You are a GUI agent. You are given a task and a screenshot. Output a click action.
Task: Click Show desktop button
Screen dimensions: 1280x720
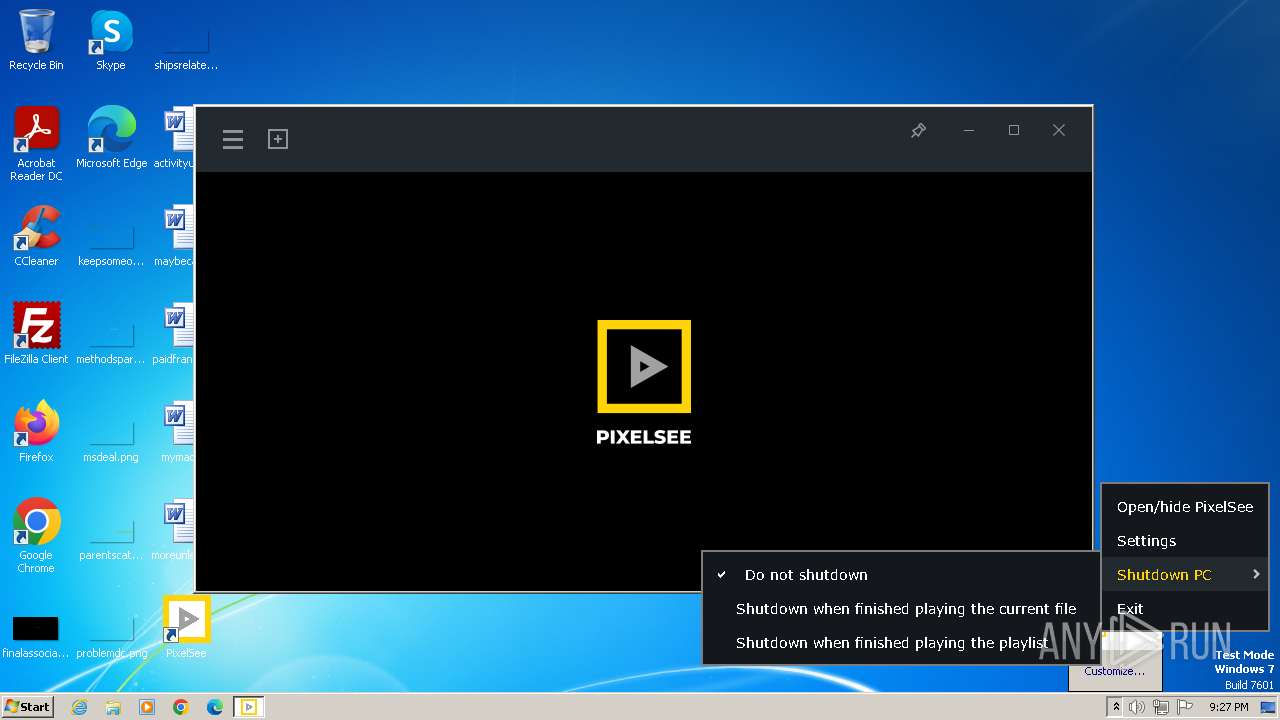coord(1269,707)
